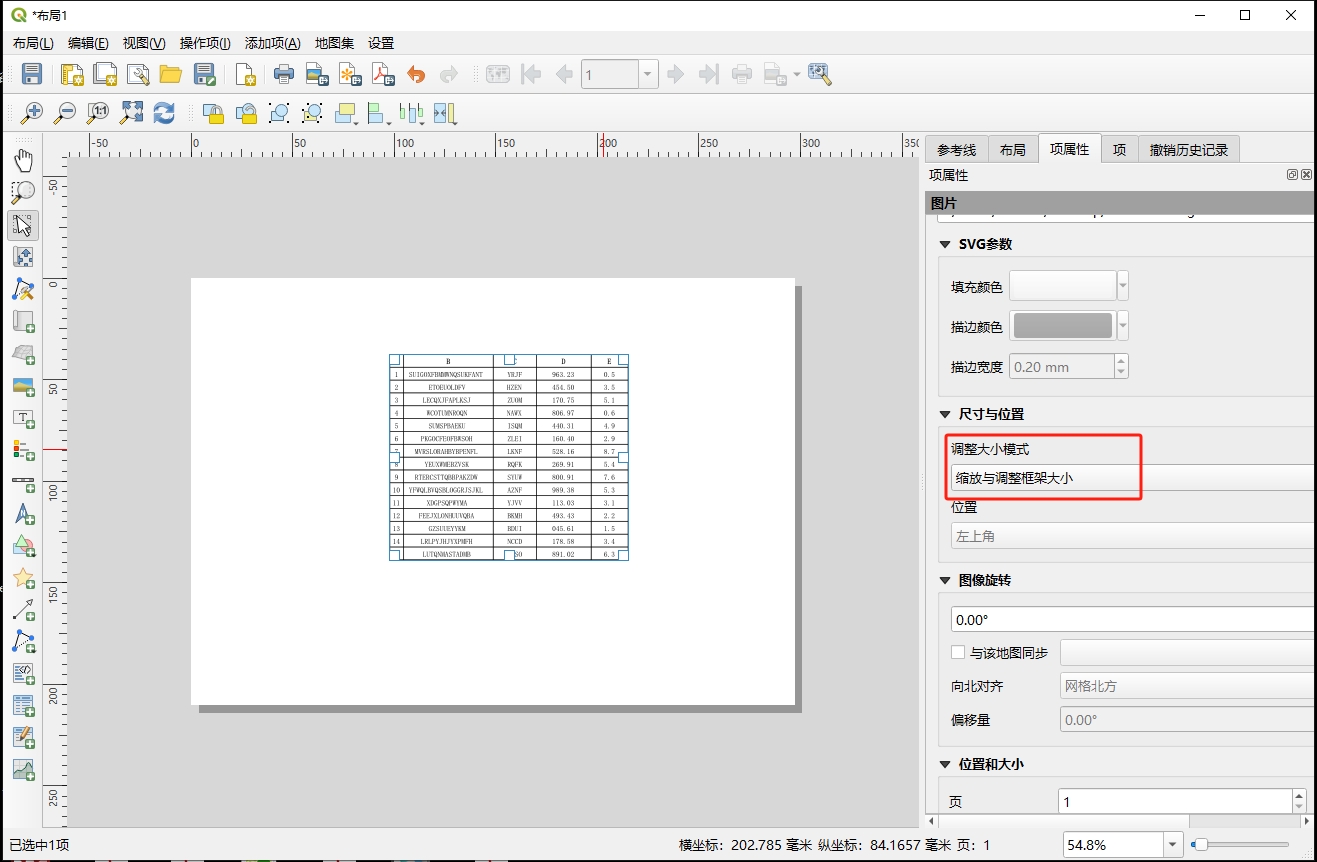Screen dimensions: 1317x862
Task: Collapse the SVG参数 section
Action: [945, 244]
